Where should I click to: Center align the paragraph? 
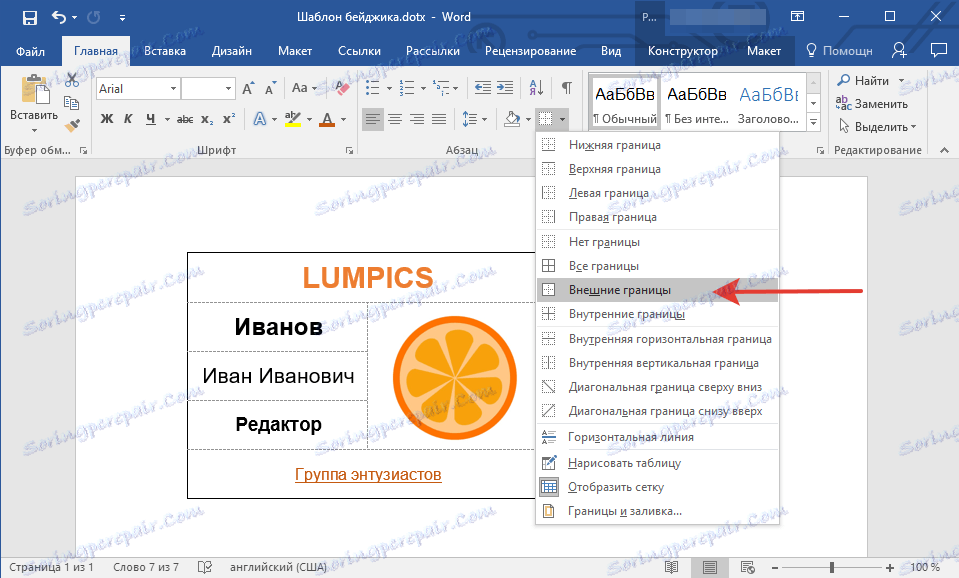pyautogui.click(x=394, y=119)
